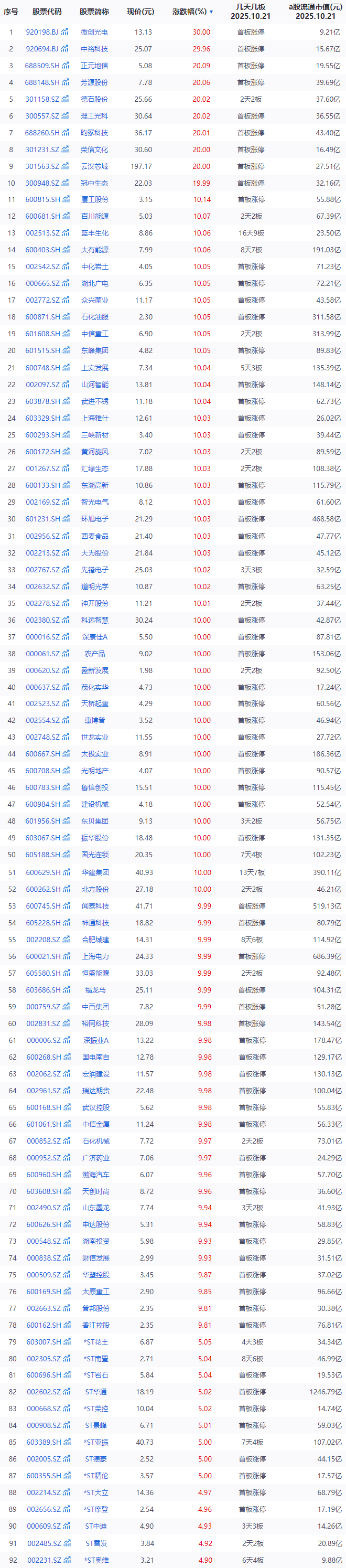346x1568 pixels.
Task: Click the 序号 column header
Action: point(11,12)
